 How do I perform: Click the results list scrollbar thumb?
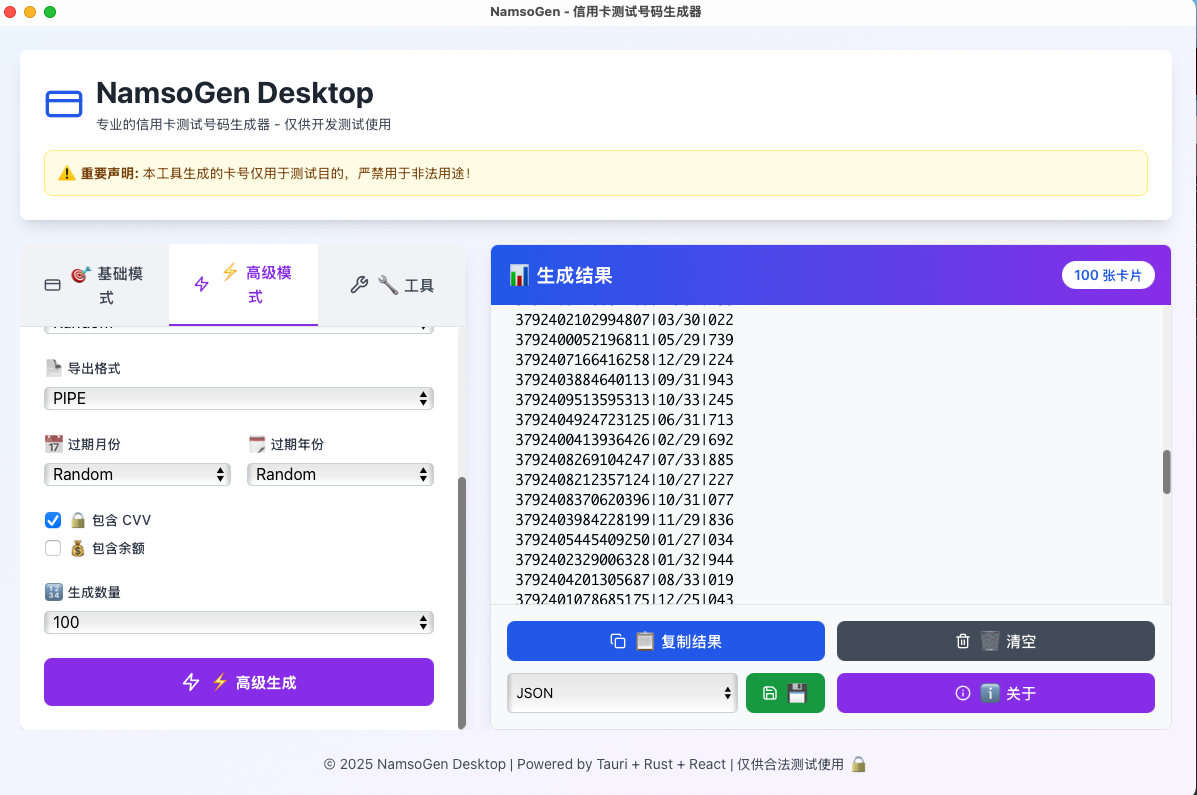[1166, 471]
